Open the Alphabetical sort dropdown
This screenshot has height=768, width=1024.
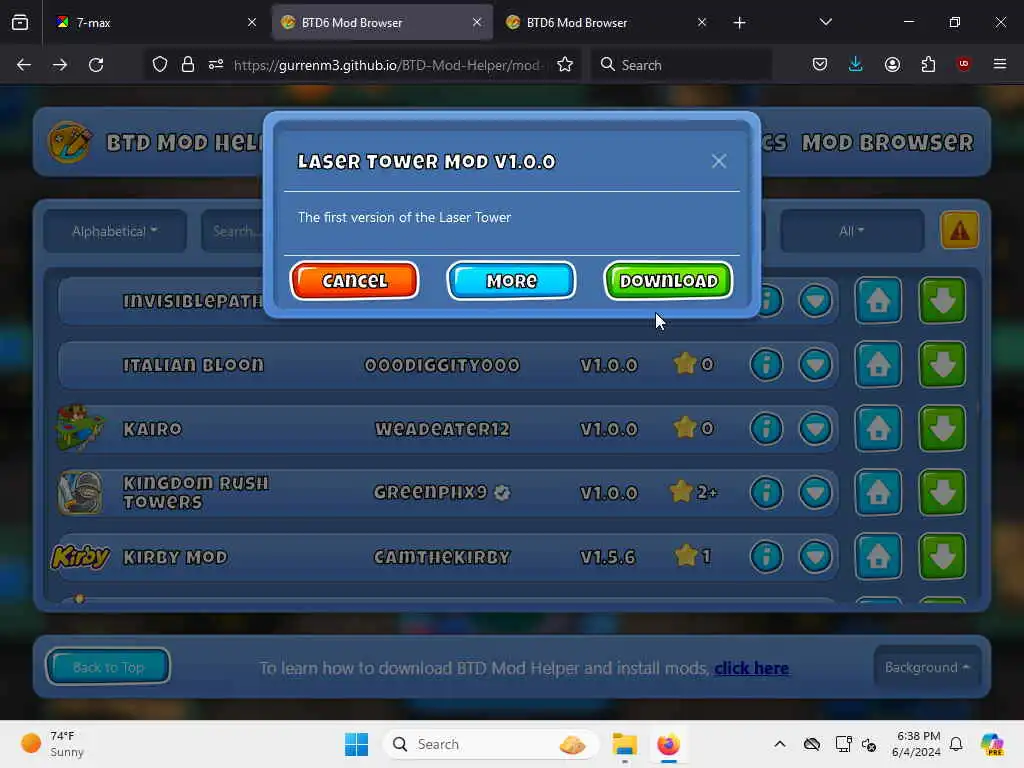[115, 231]
